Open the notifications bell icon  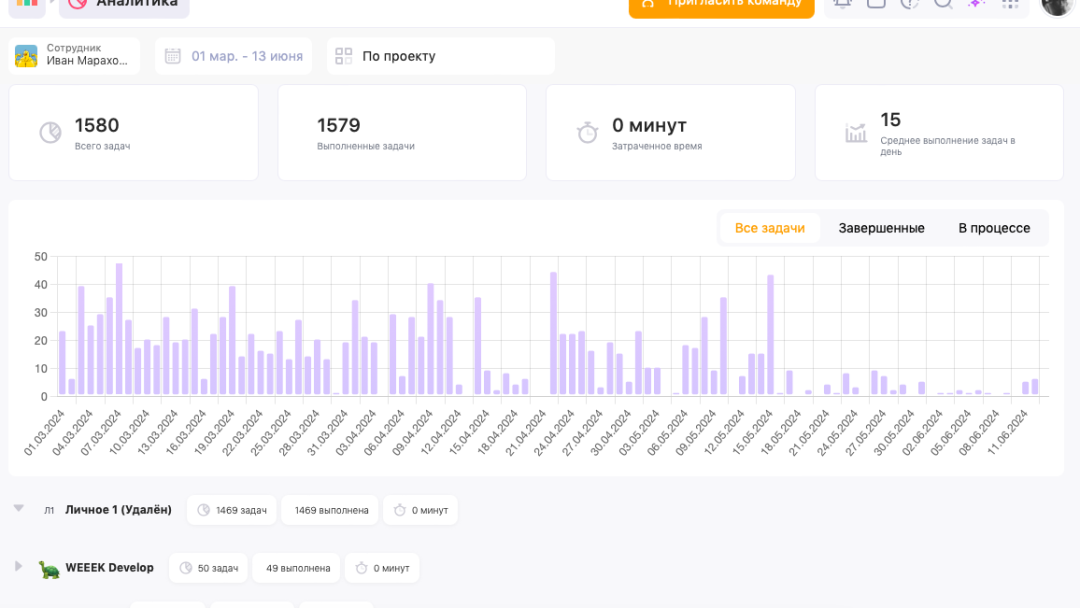(x=842, y=4)
